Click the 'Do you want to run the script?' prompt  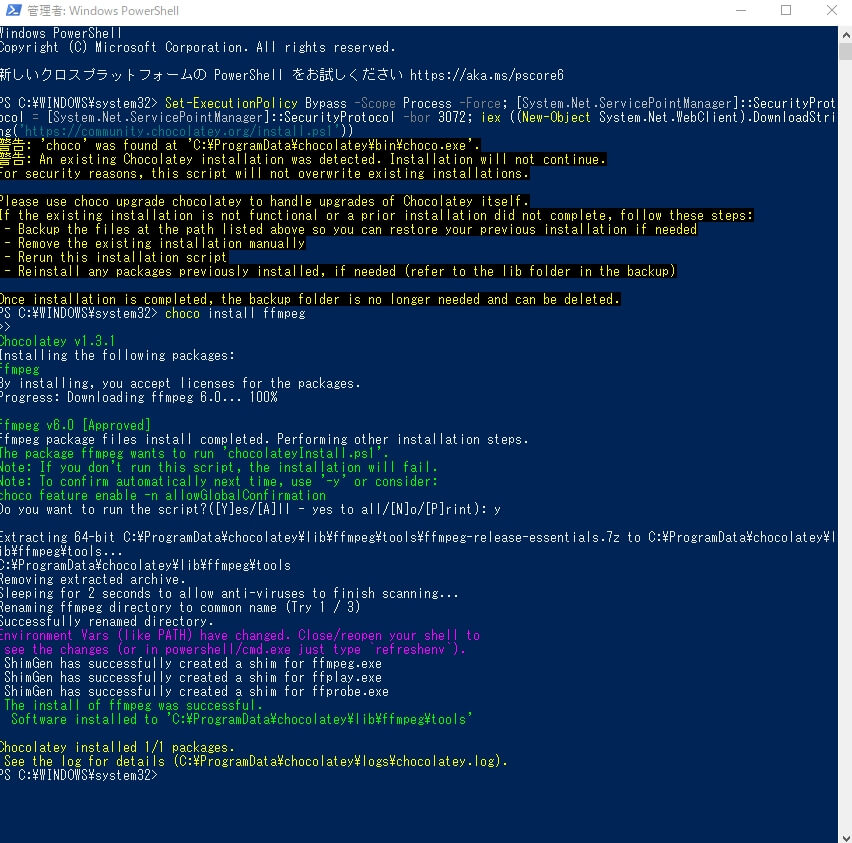click(x=250, y=509)
